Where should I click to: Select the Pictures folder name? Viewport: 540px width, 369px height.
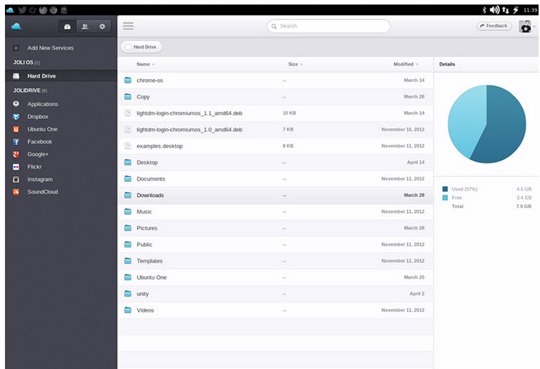pos(147,228)
